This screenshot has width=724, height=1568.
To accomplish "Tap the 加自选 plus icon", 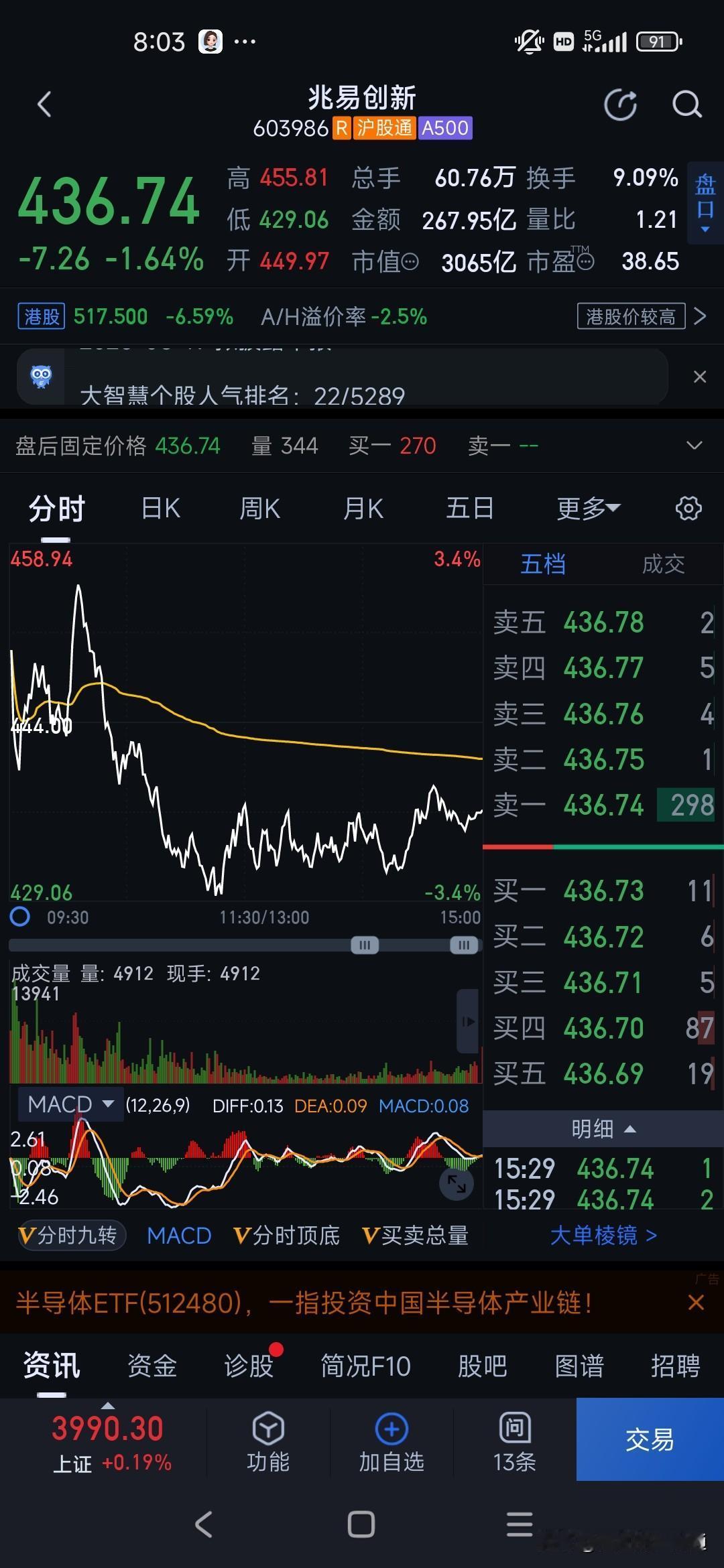I will tap(392, 1429).
